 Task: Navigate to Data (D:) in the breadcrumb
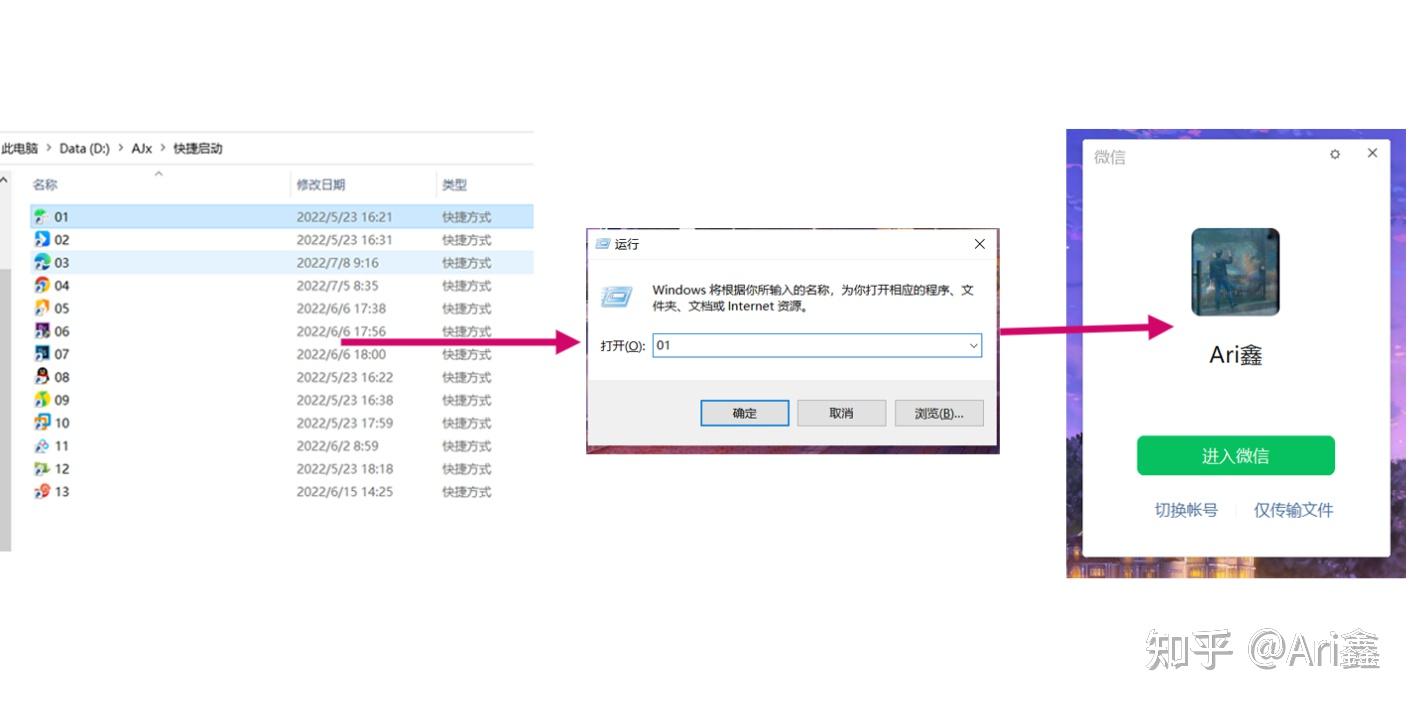(84, 148)
